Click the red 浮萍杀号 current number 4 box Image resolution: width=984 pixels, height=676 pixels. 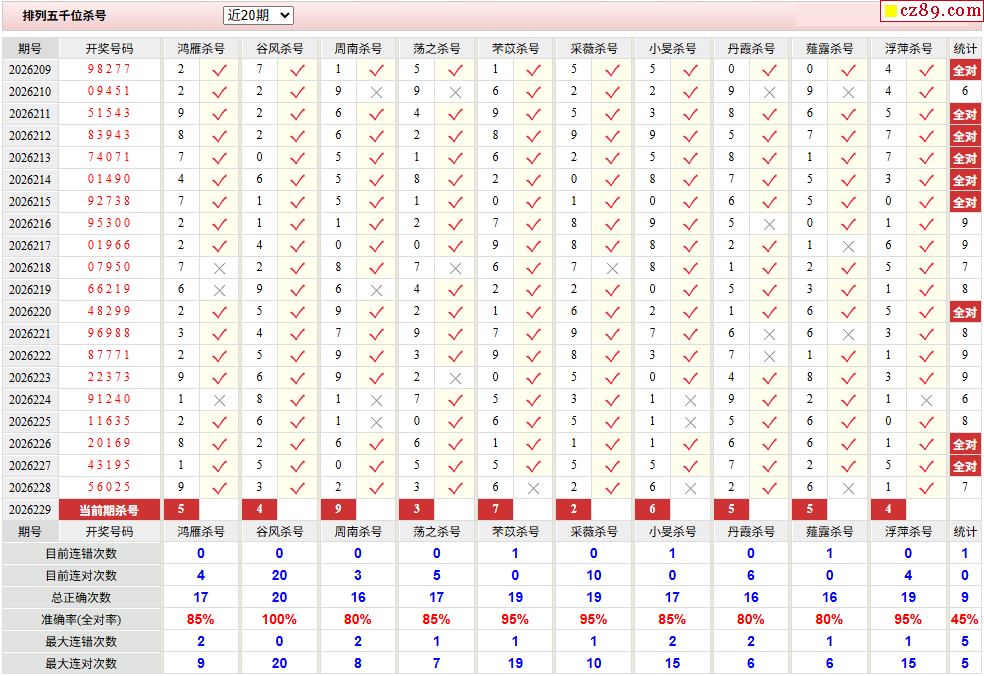[888, 510]
